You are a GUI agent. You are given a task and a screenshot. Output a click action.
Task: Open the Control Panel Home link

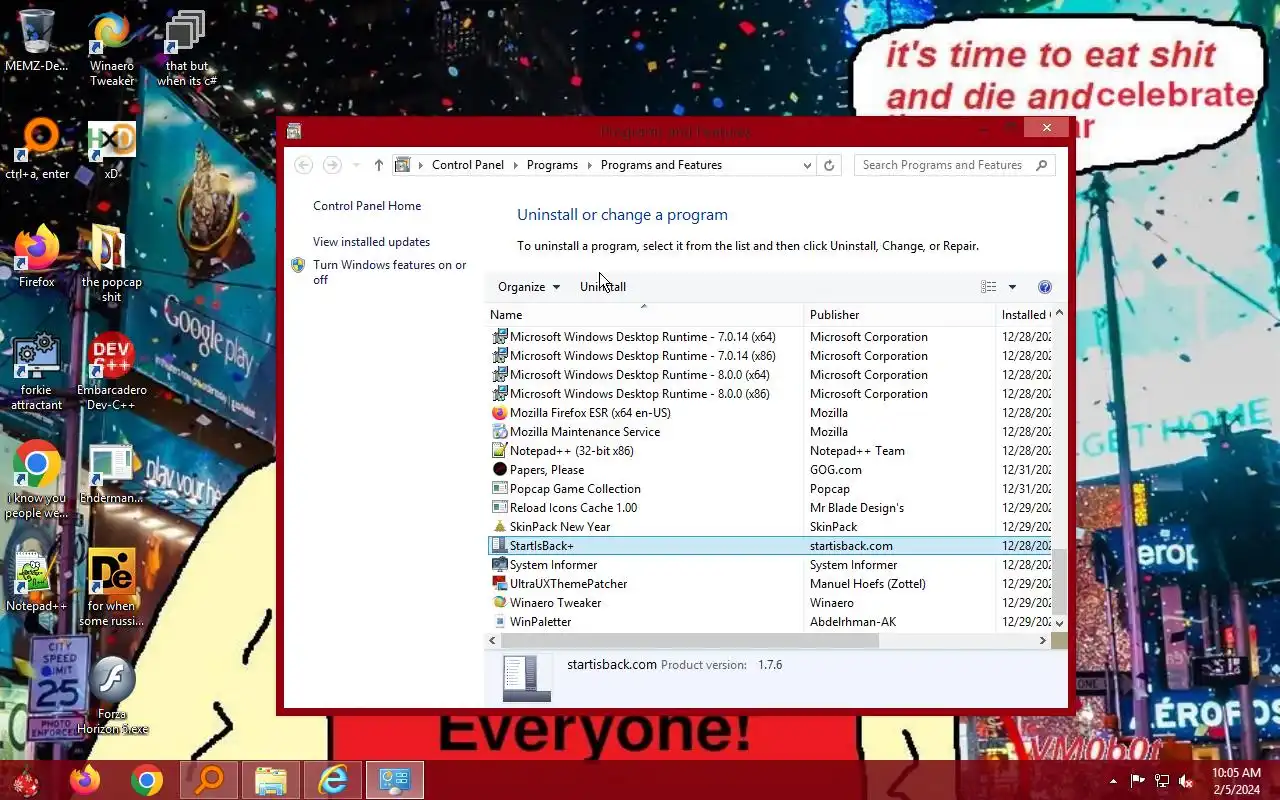pyautogui.click(x=367, y=206)
